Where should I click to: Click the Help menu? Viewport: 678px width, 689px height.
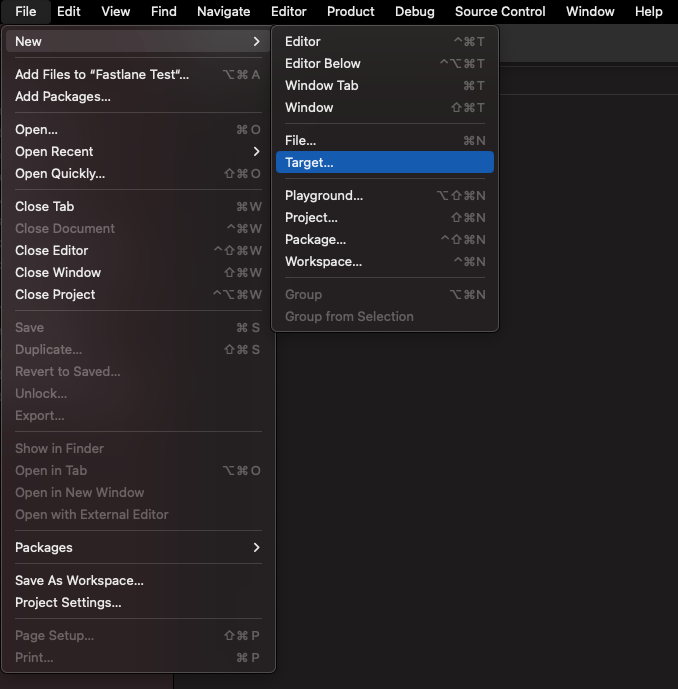(x=648, y=12)
